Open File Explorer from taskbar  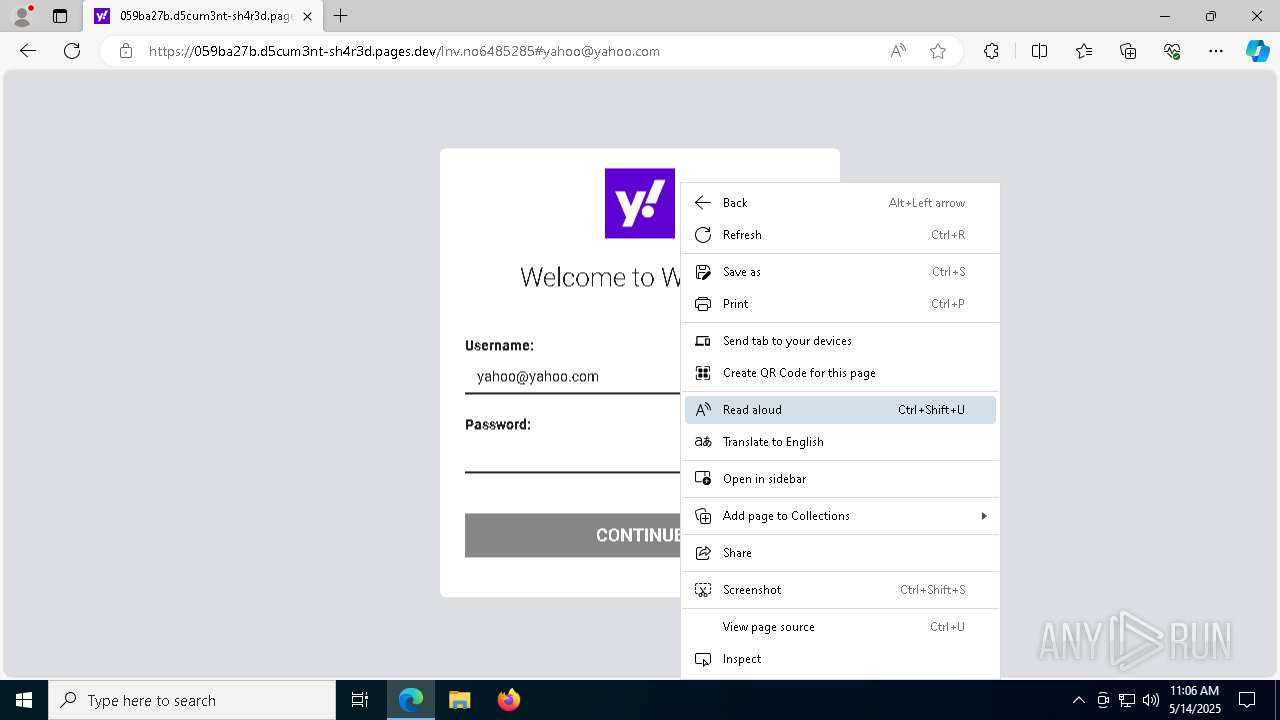coord(459,700)
